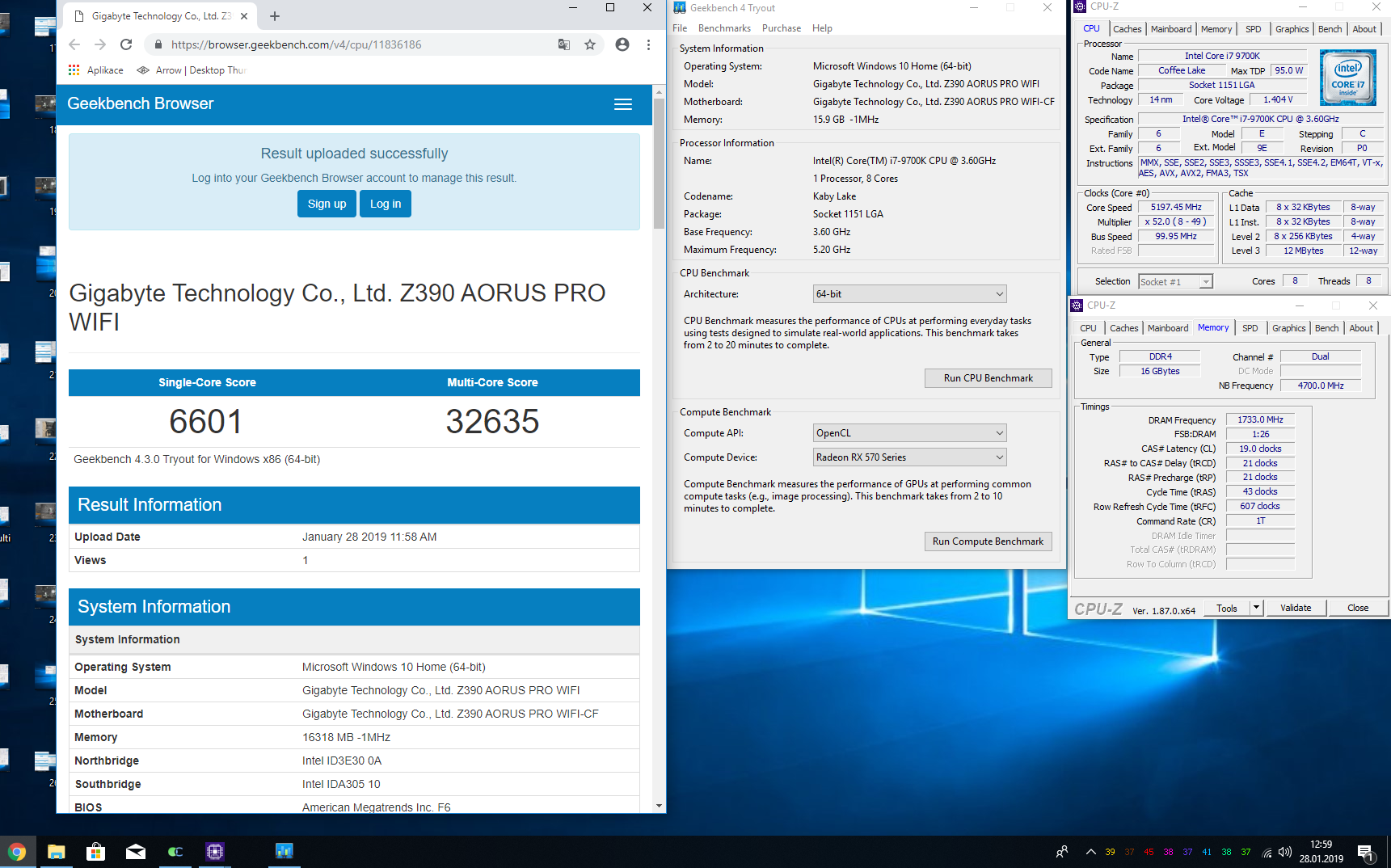The width and height of the screenshot is (1391, 868).
Task: Open the Compute Device dropdown
Action: point(909,457)
